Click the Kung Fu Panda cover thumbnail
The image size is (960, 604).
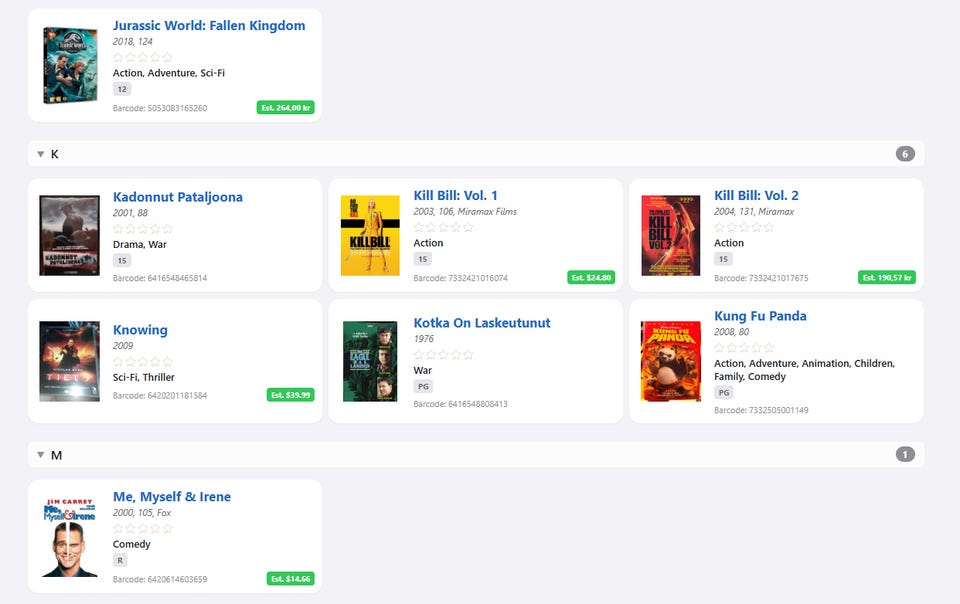coord(671,362)
